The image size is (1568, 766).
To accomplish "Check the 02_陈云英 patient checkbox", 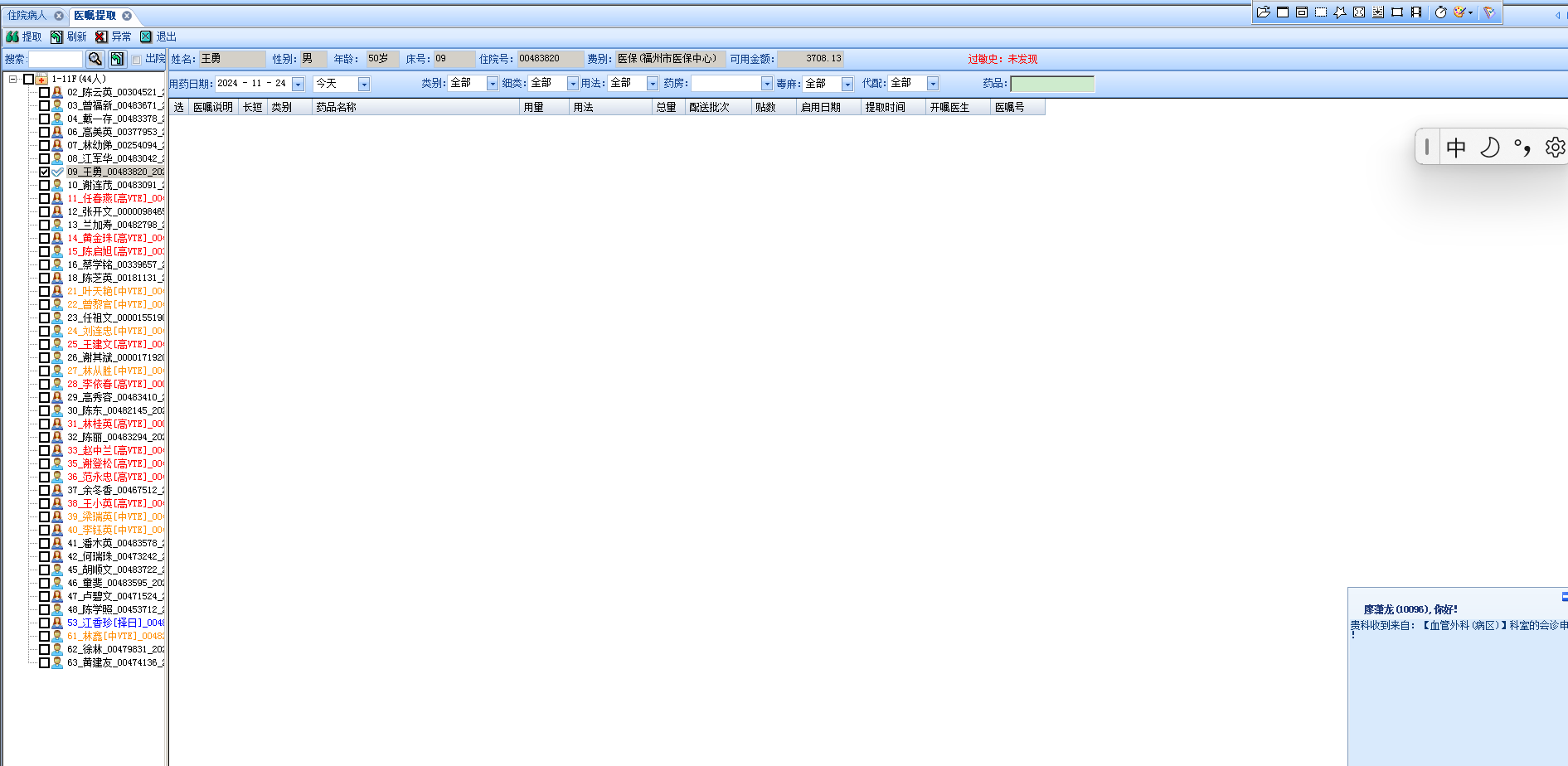I will (x=45, y=92).
